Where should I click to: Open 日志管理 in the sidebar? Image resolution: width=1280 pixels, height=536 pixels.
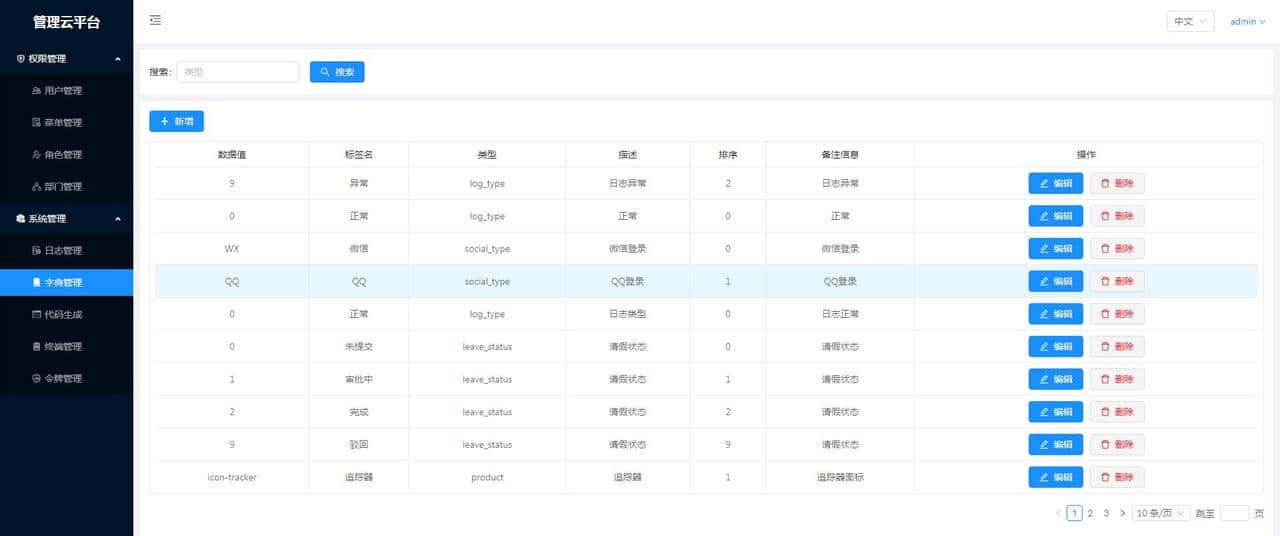(66, 251)
